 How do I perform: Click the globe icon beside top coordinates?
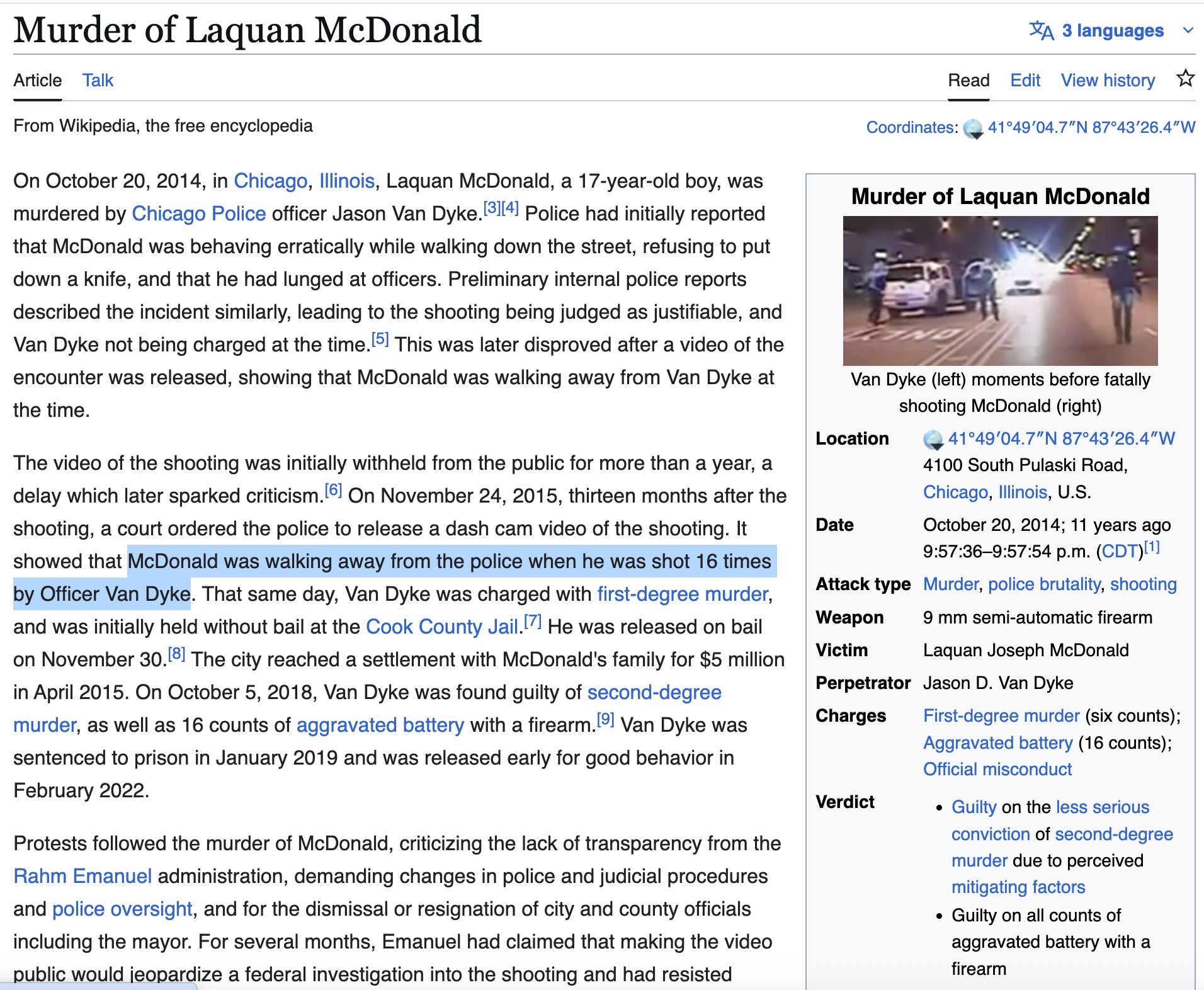point(973,128)
